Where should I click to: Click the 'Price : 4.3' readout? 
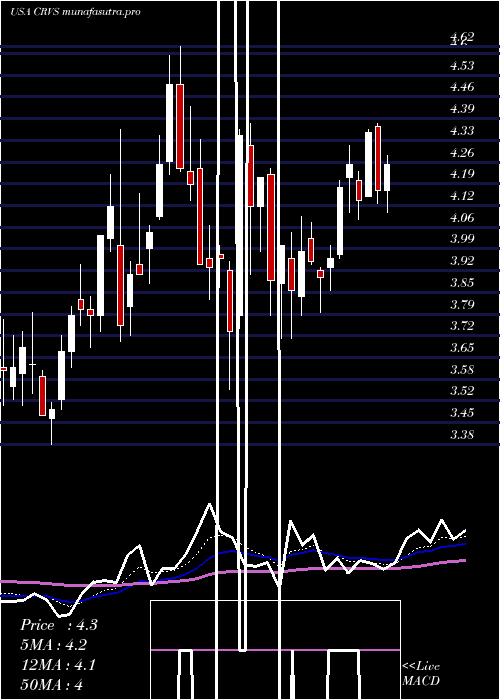coord(58,625)
